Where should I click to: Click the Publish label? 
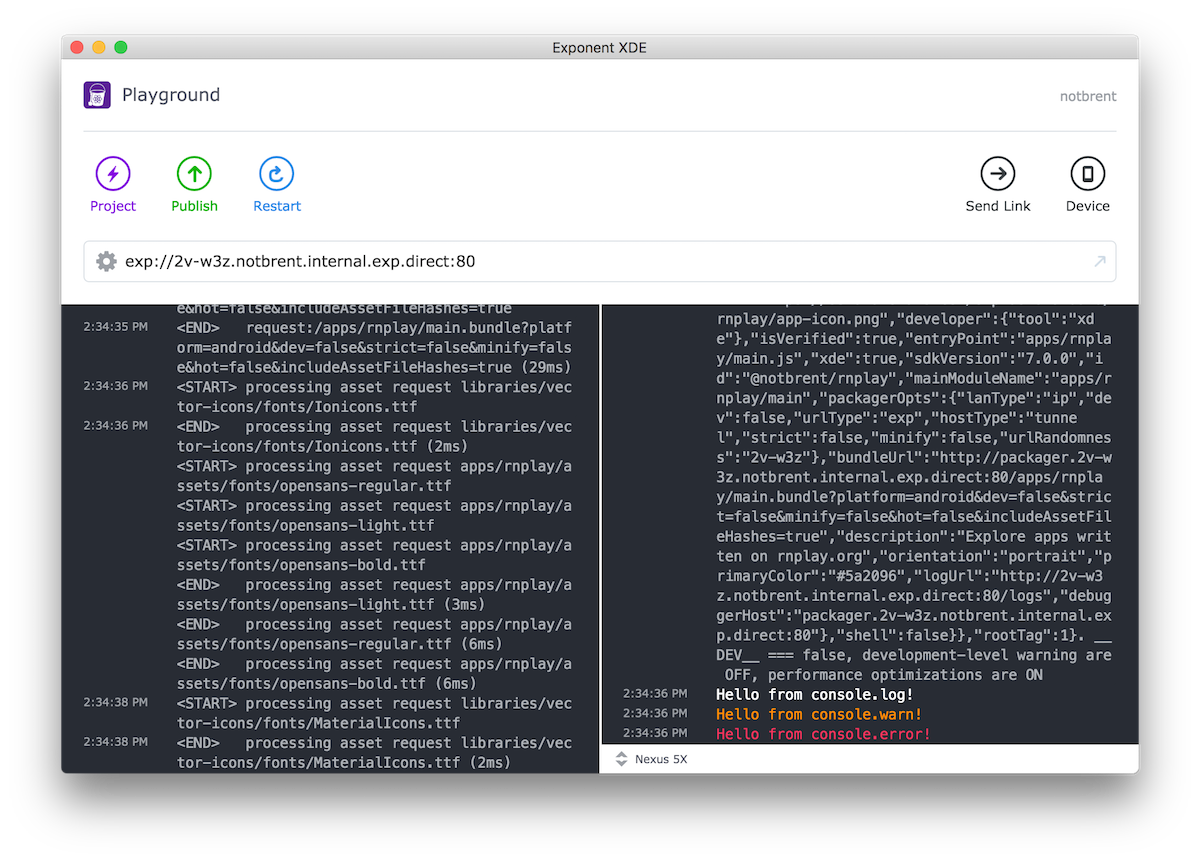(x=194, y=206)
